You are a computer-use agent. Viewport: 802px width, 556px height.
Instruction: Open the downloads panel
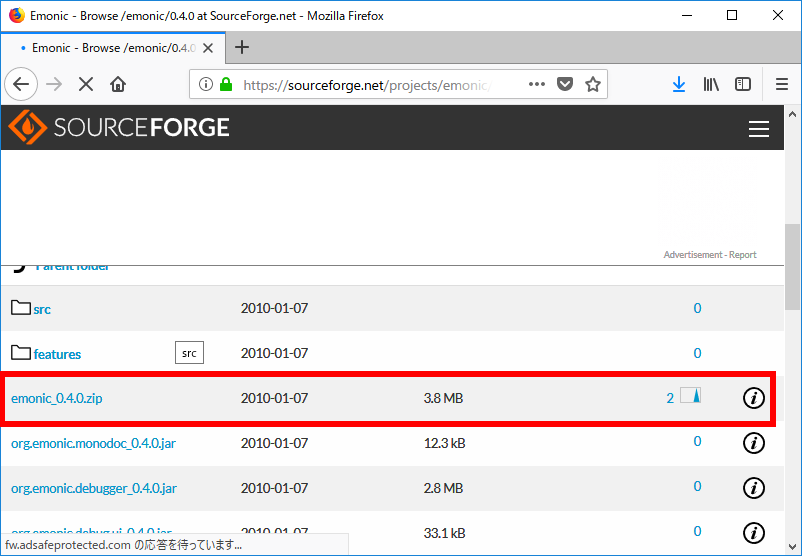(x=679, y=84)
